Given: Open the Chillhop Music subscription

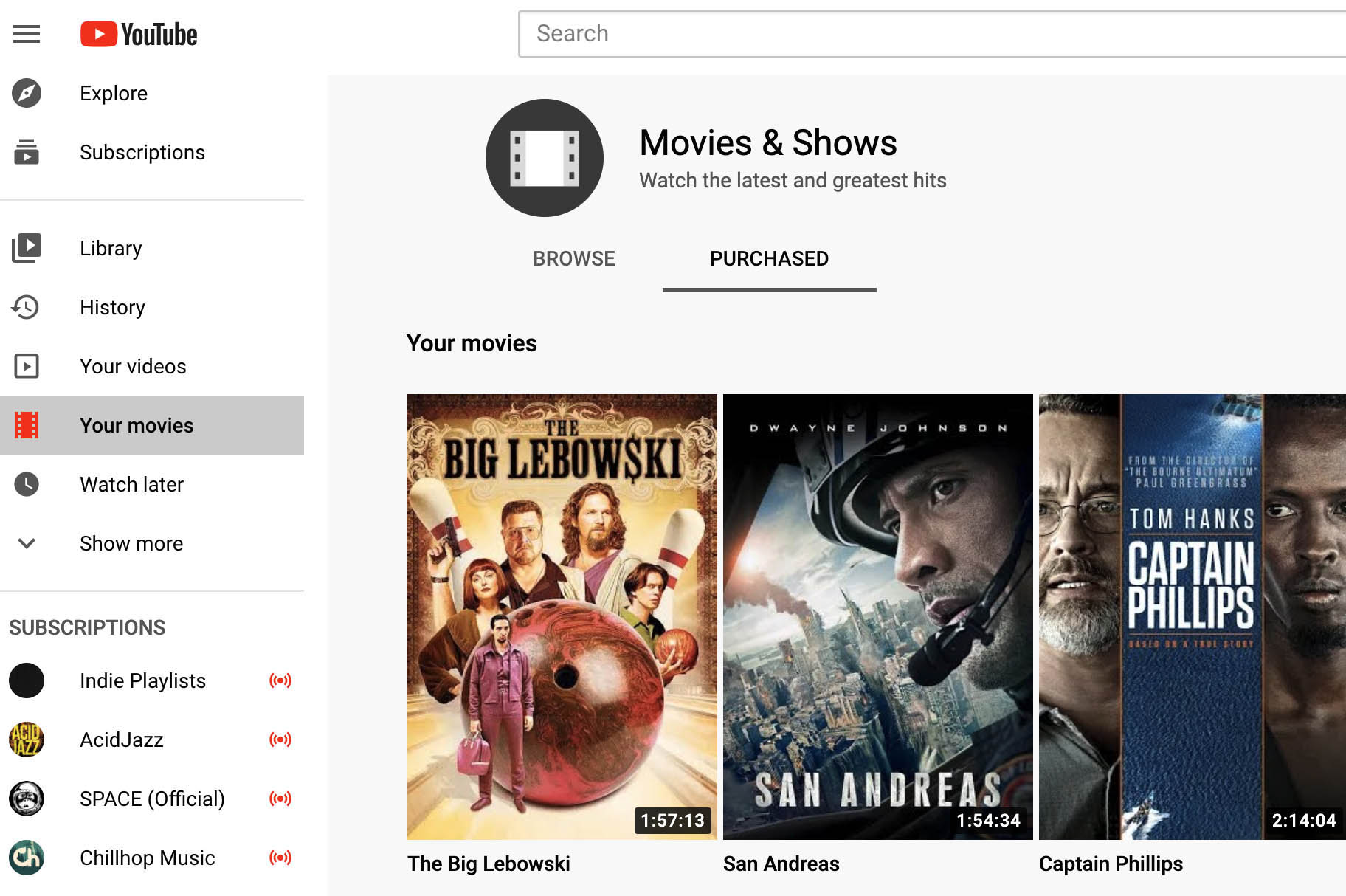Looking at the screenshot, I should 152,858.
